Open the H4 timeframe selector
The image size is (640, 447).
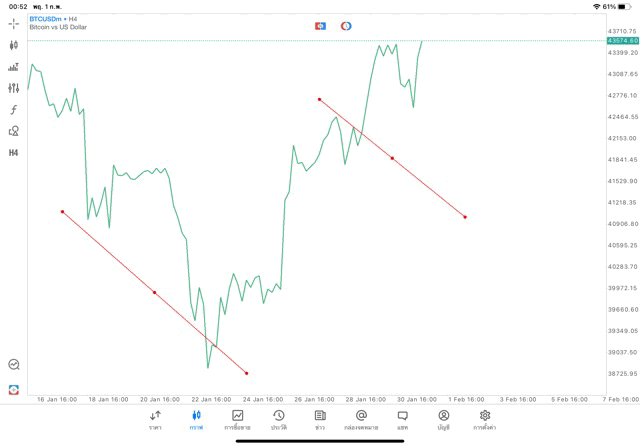point(14,153)
